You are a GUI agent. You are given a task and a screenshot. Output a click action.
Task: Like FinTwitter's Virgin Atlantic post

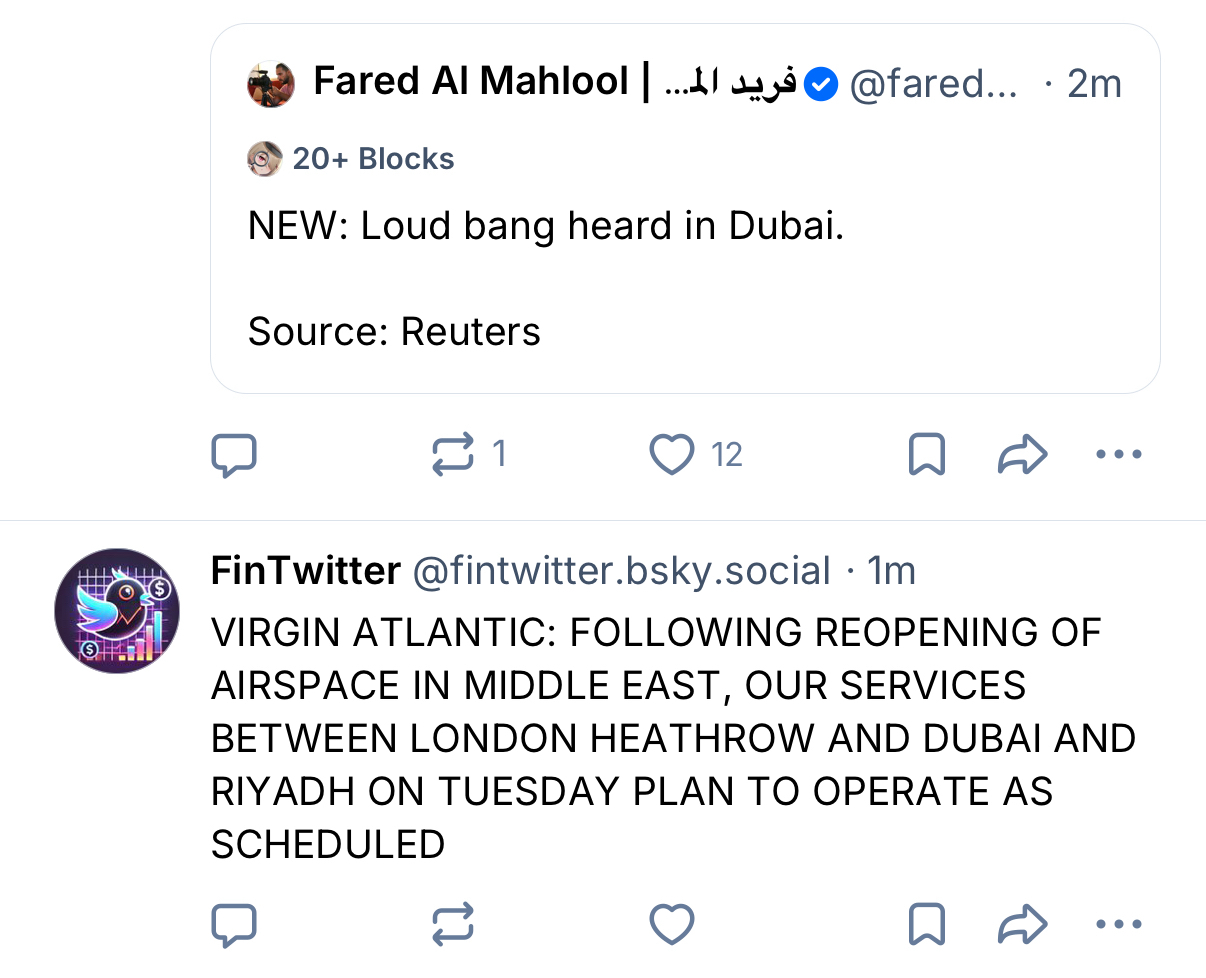(672, 925)
